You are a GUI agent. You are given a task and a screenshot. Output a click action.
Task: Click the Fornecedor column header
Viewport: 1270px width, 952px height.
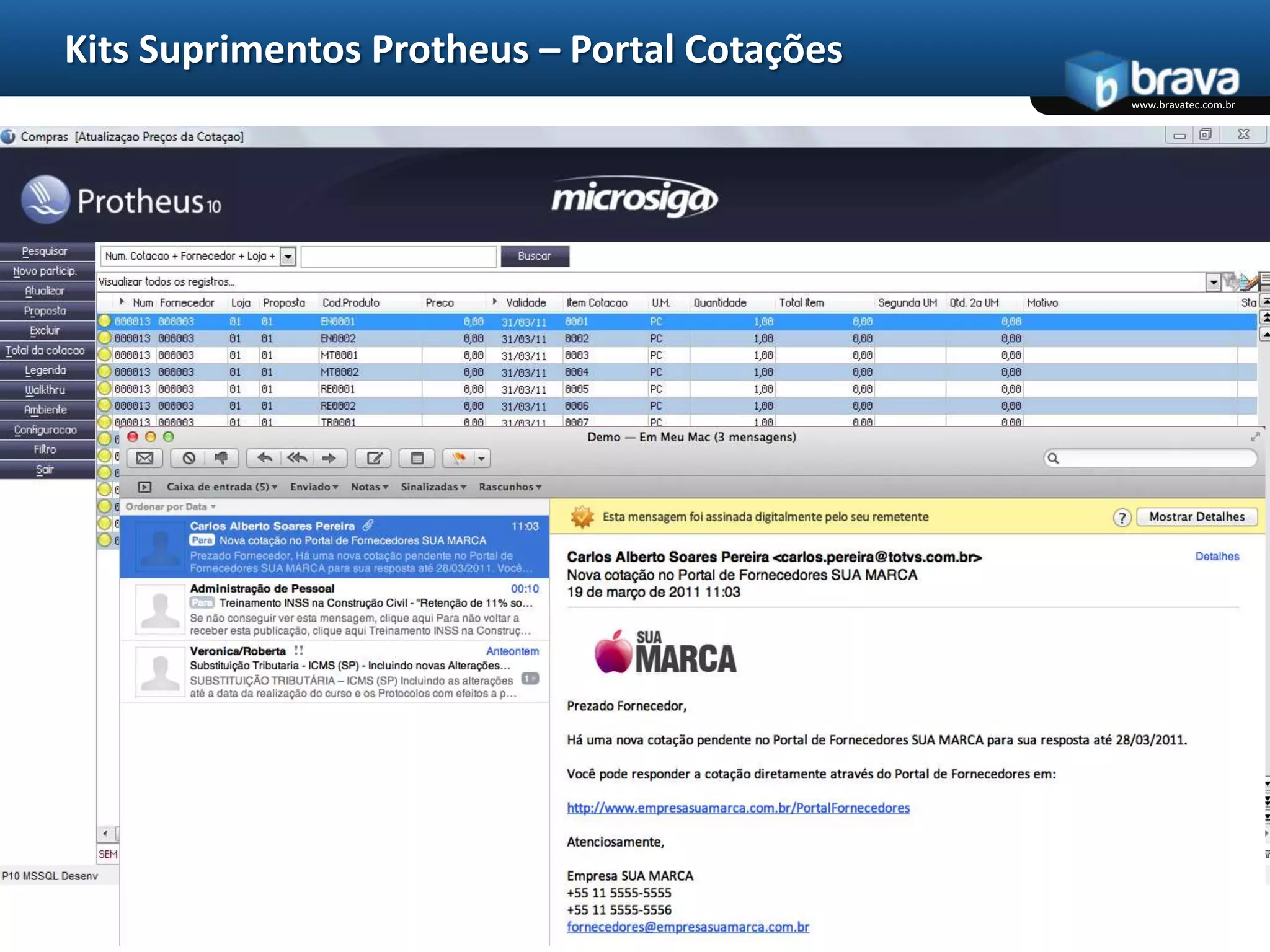187,302
